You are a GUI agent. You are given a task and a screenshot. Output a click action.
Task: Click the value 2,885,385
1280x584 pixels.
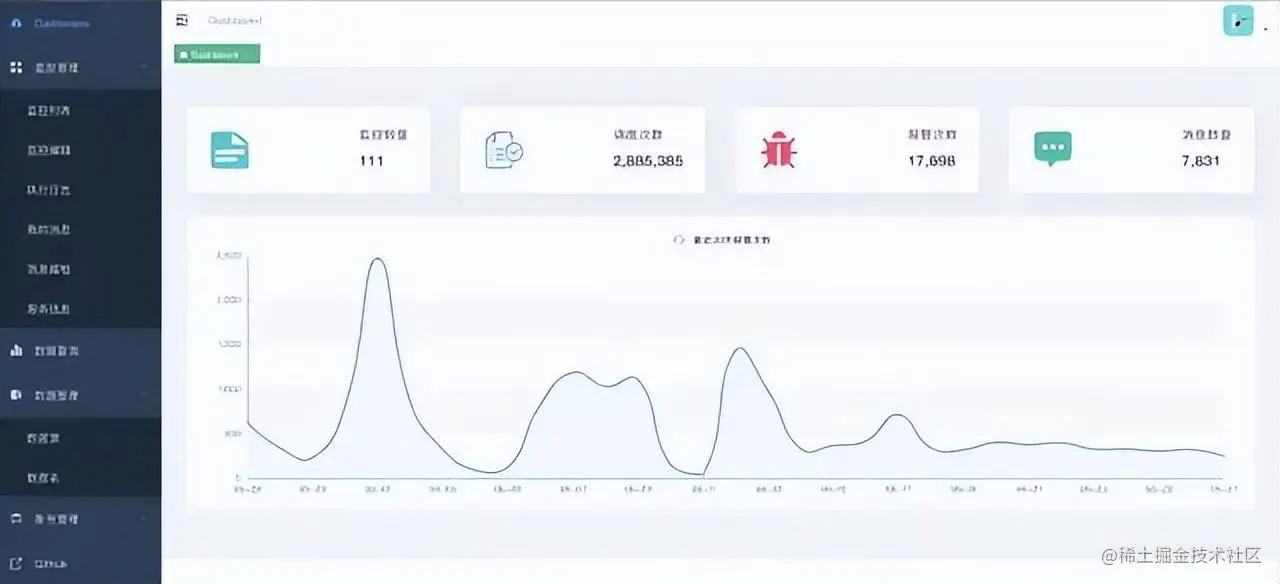pyautogui.click(x=648, y=160)
